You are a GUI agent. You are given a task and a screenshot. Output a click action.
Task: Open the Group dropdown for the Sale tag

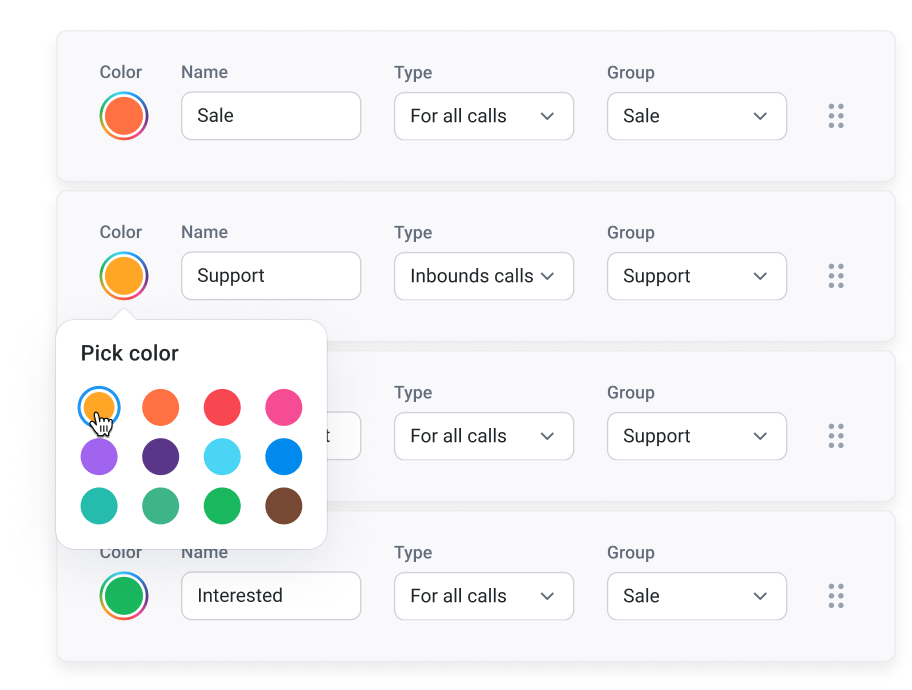tap(697, 116)
